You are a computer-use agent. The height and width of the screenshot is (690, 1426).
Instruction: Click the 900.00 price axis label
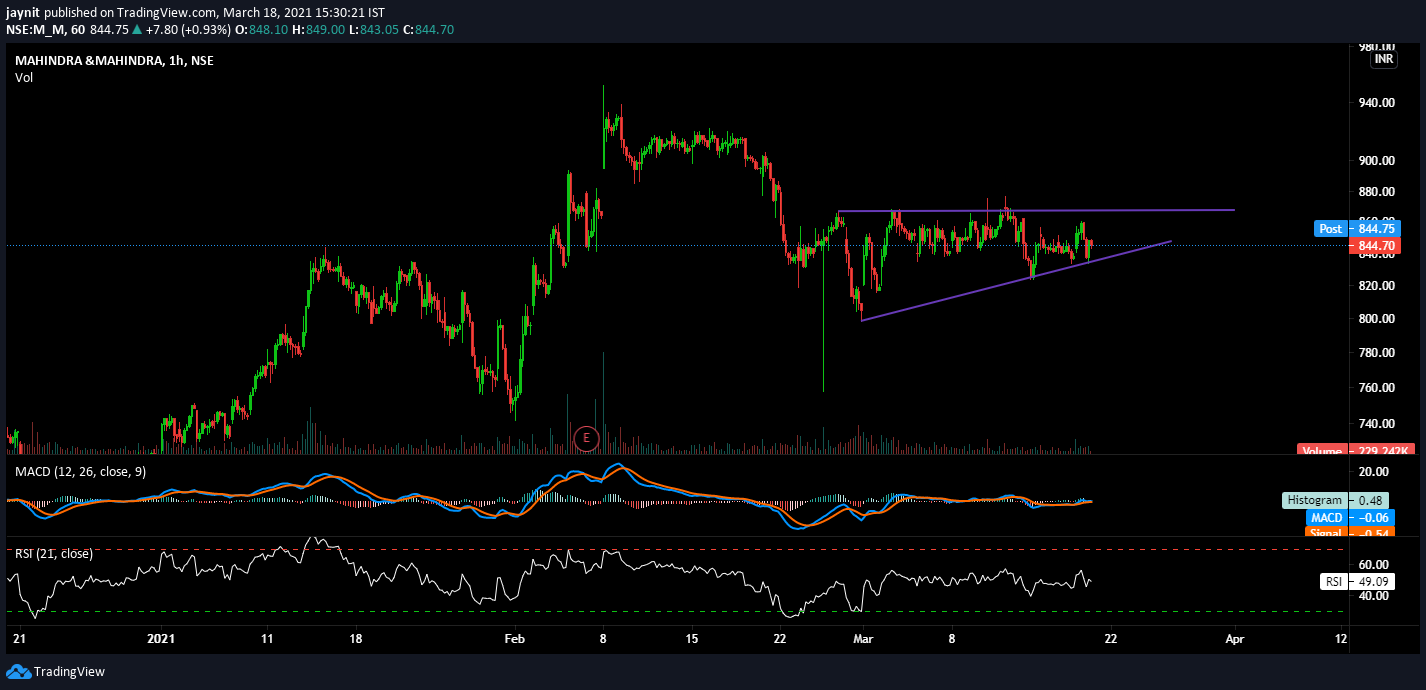click(x=1377, y=160)
